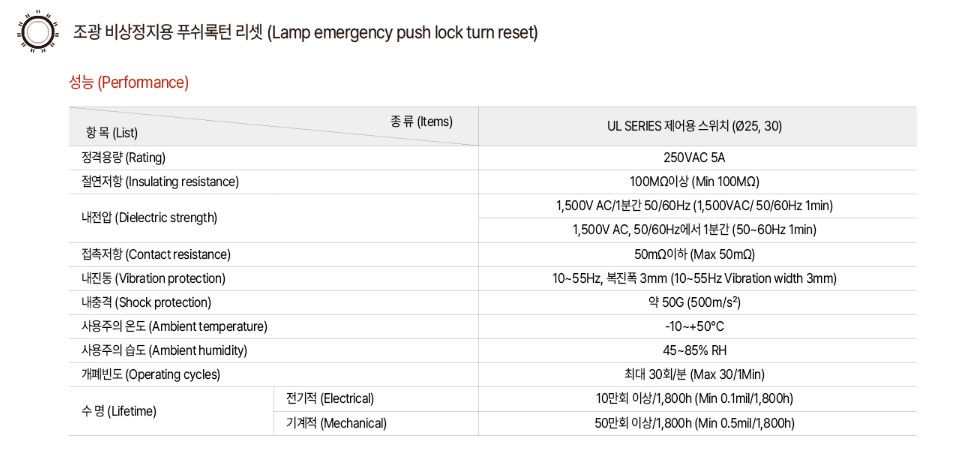The width and height of the screenshot is (963, 458).
Task: Select the 250VAC 5A value cell
Action: pyautogui.click(x=694, y=158)
